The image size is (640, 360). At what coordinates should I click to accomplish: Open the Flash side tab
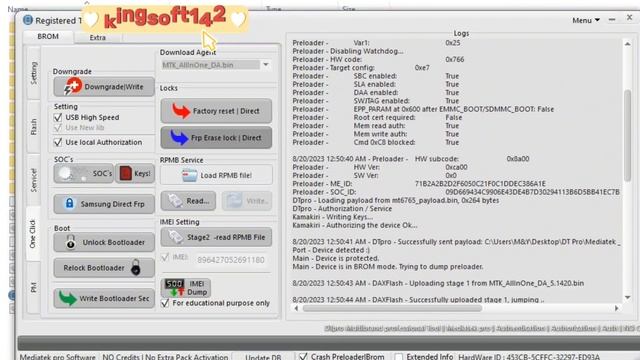coord(33,127)
